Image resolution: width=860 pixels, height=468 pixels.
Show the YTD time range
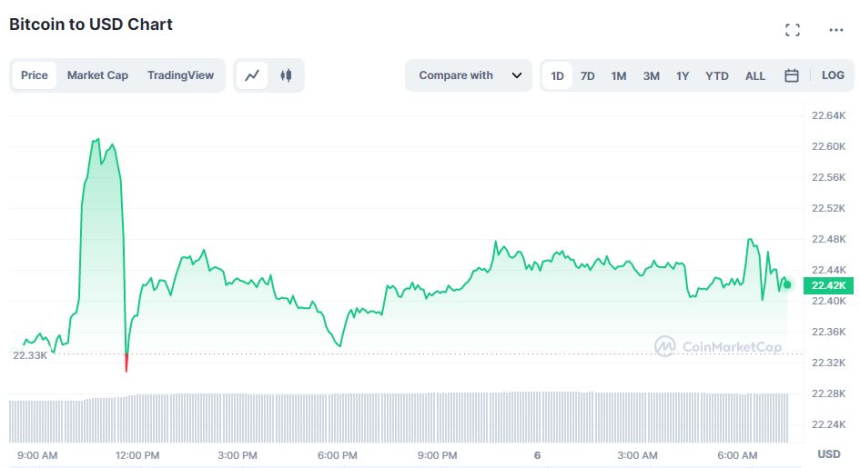click(716, 75)
